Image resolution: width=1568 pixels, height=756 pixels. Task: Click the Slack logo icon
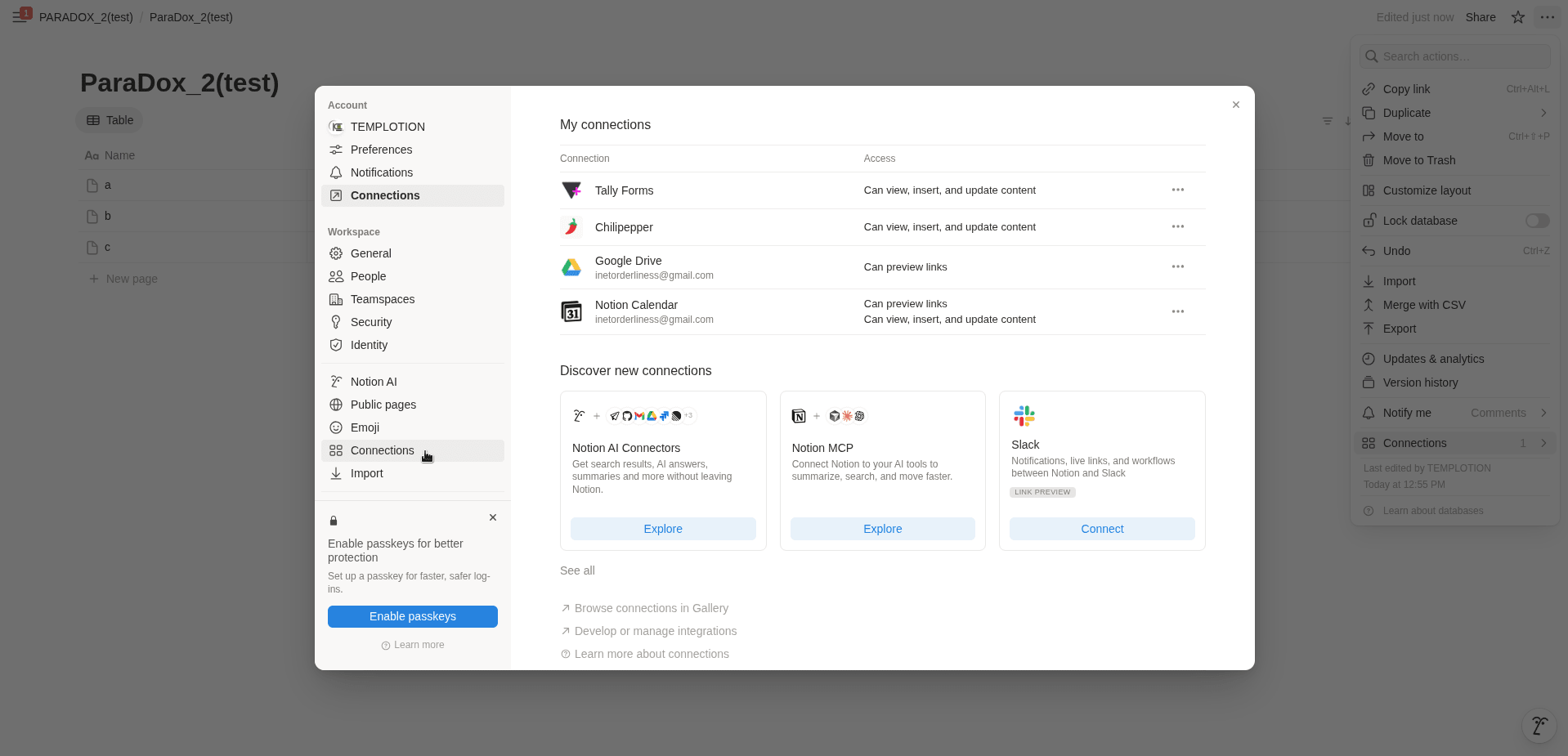pos(1024,416)
